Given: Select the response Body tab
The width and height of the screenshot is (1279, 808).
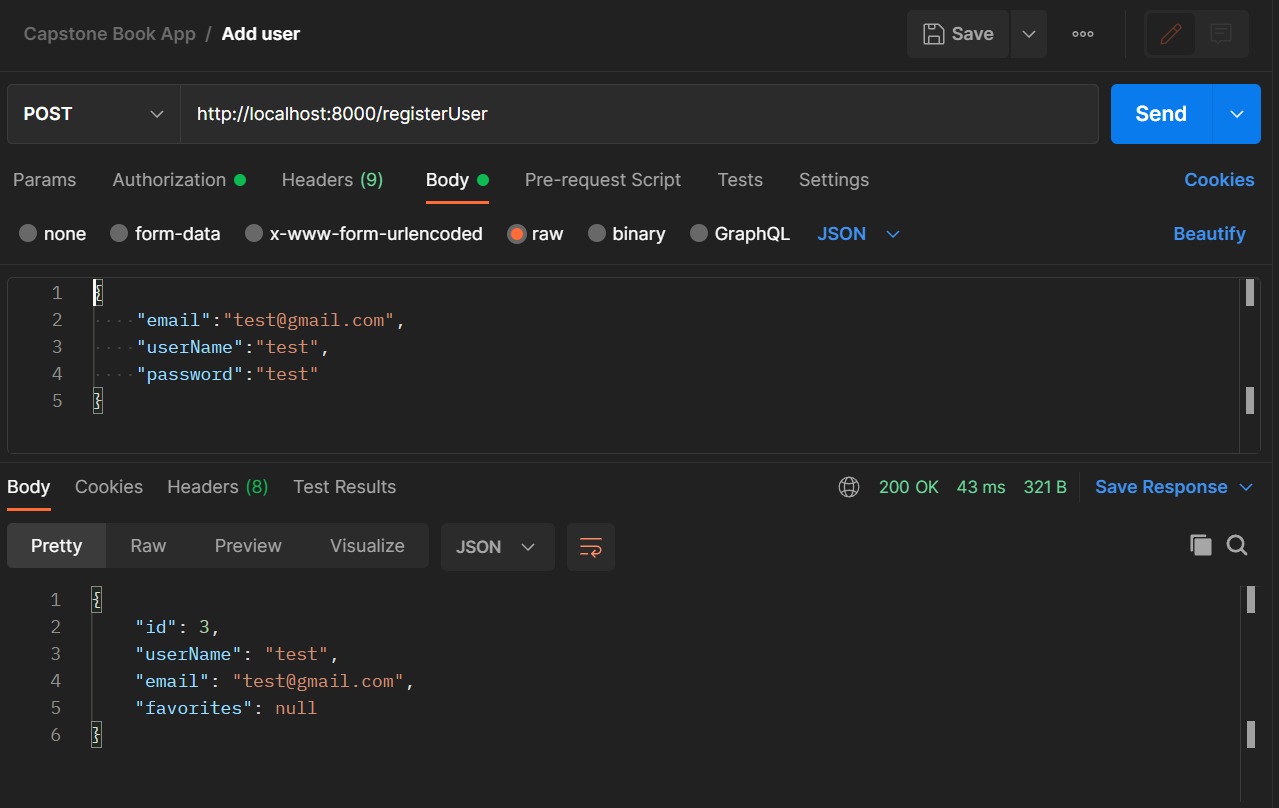Looking at the screenshot, I should (28, 487).
